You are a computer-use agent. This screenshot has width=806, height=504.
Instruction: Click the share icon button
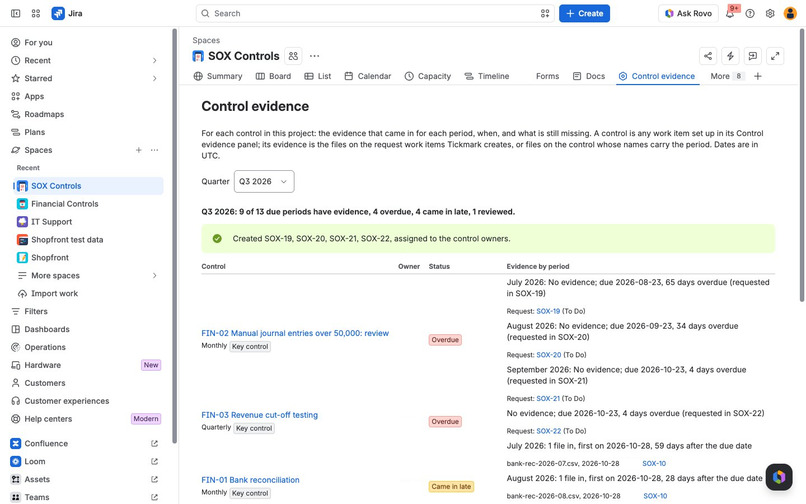tap(708, 56)
